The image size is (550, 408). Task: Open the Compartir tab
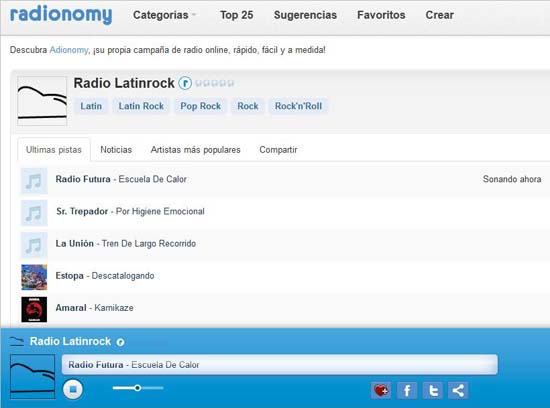[x=278, y=150]
